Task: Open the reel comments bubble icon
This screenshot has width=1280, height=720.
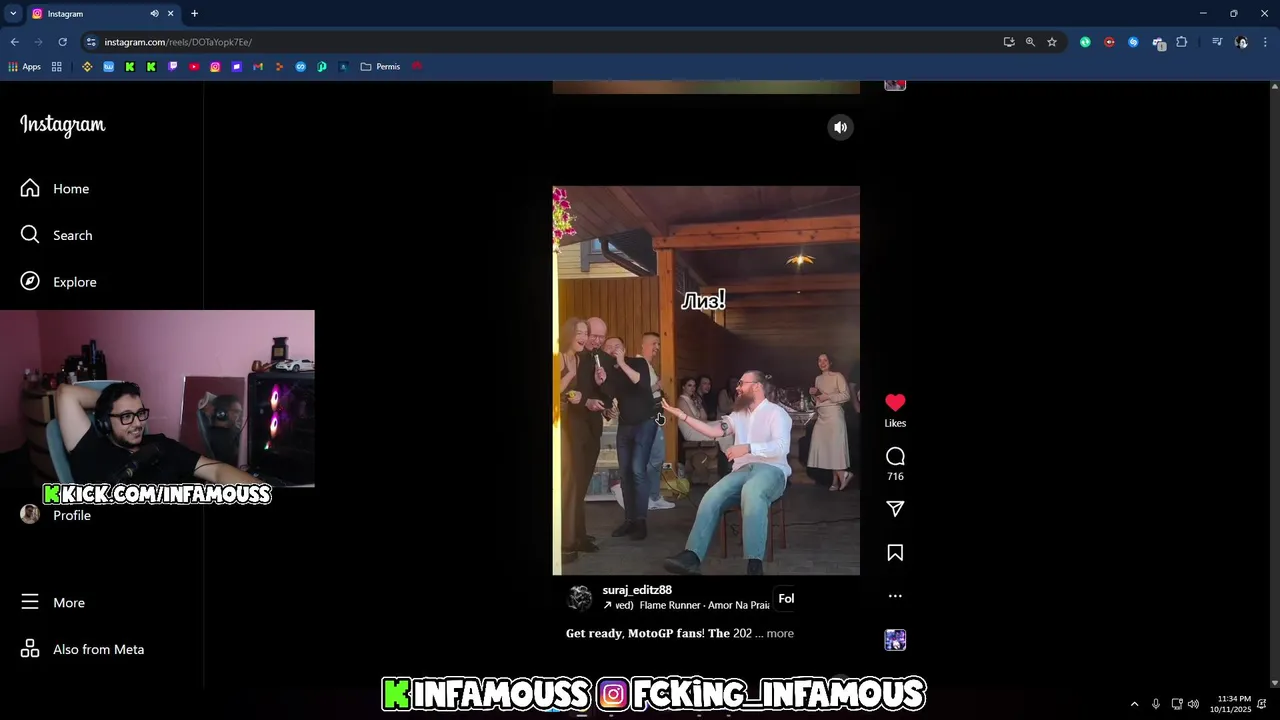Action: click(895, 456)
